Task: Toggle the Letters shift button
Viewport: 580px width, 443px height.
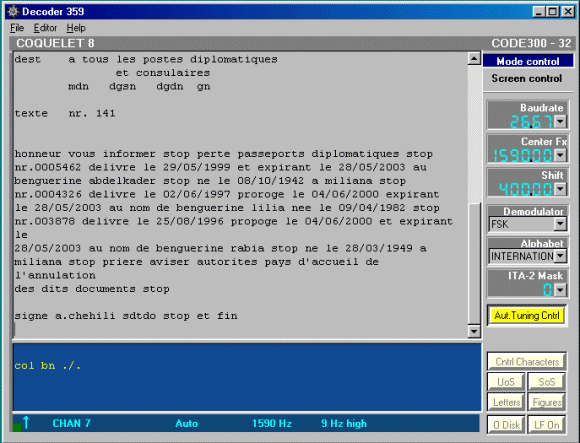Action: [x=506, y=402]
